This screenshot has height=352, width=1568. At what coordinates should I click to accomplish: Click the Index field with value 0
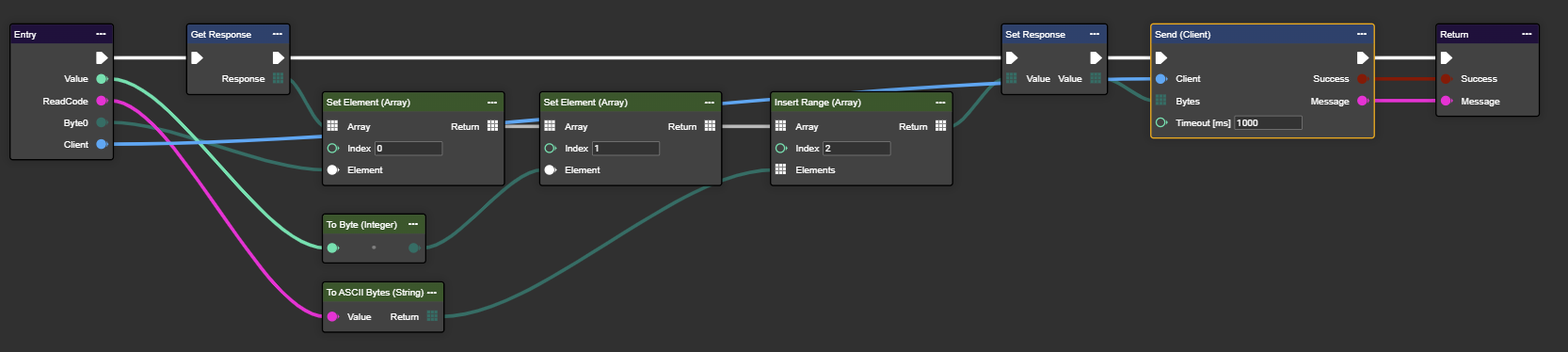click(408, 148)
